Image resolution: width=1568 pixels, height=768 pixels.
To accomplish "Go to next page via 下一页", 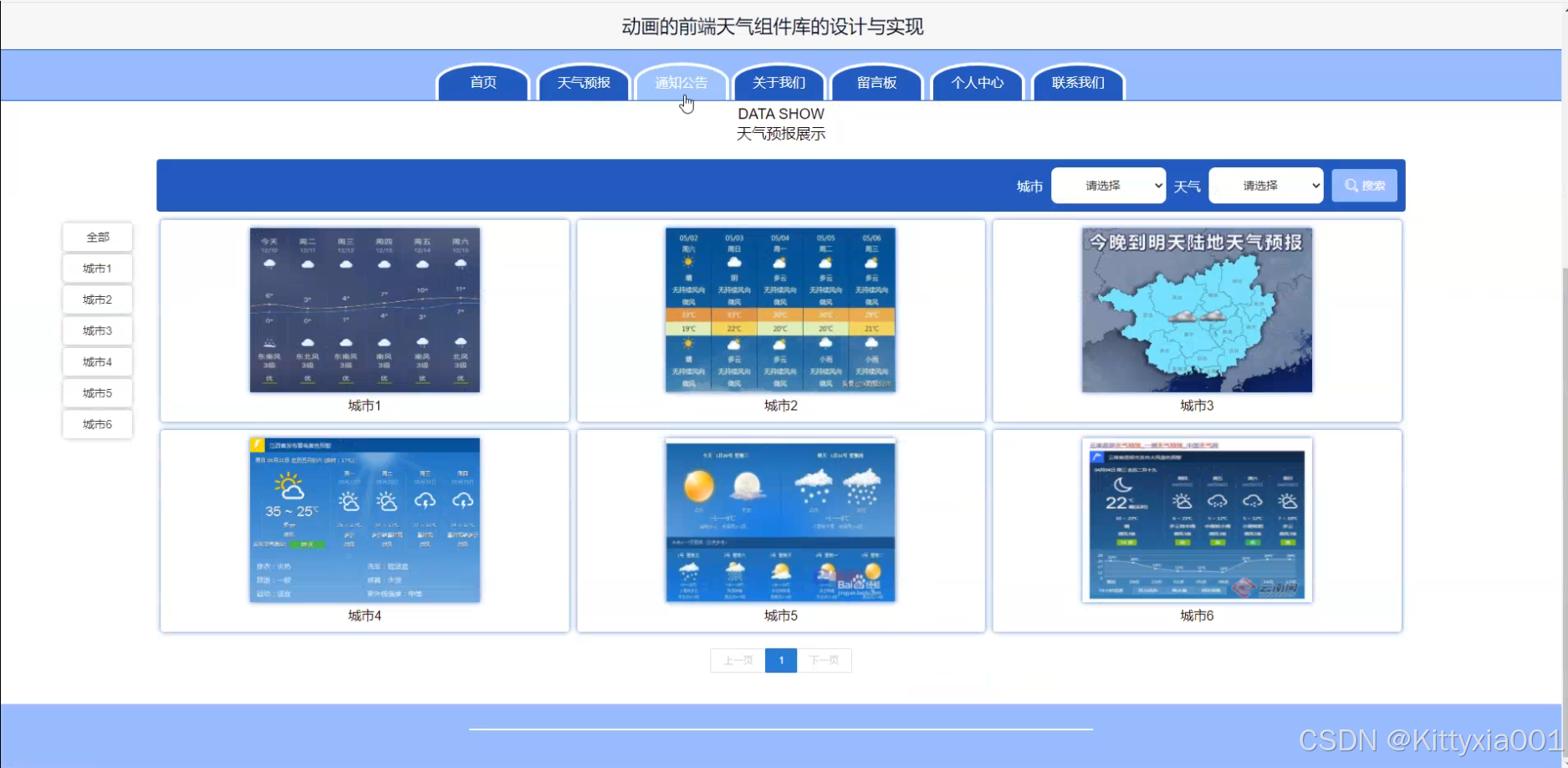I will point(825,660).
